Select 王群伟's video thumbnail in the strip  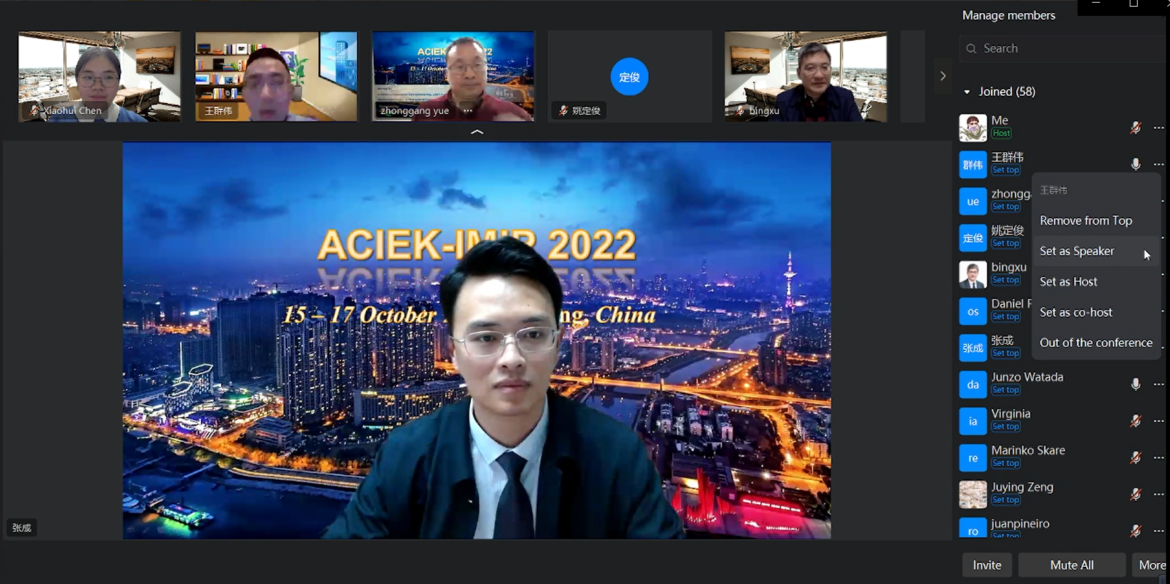276,76
